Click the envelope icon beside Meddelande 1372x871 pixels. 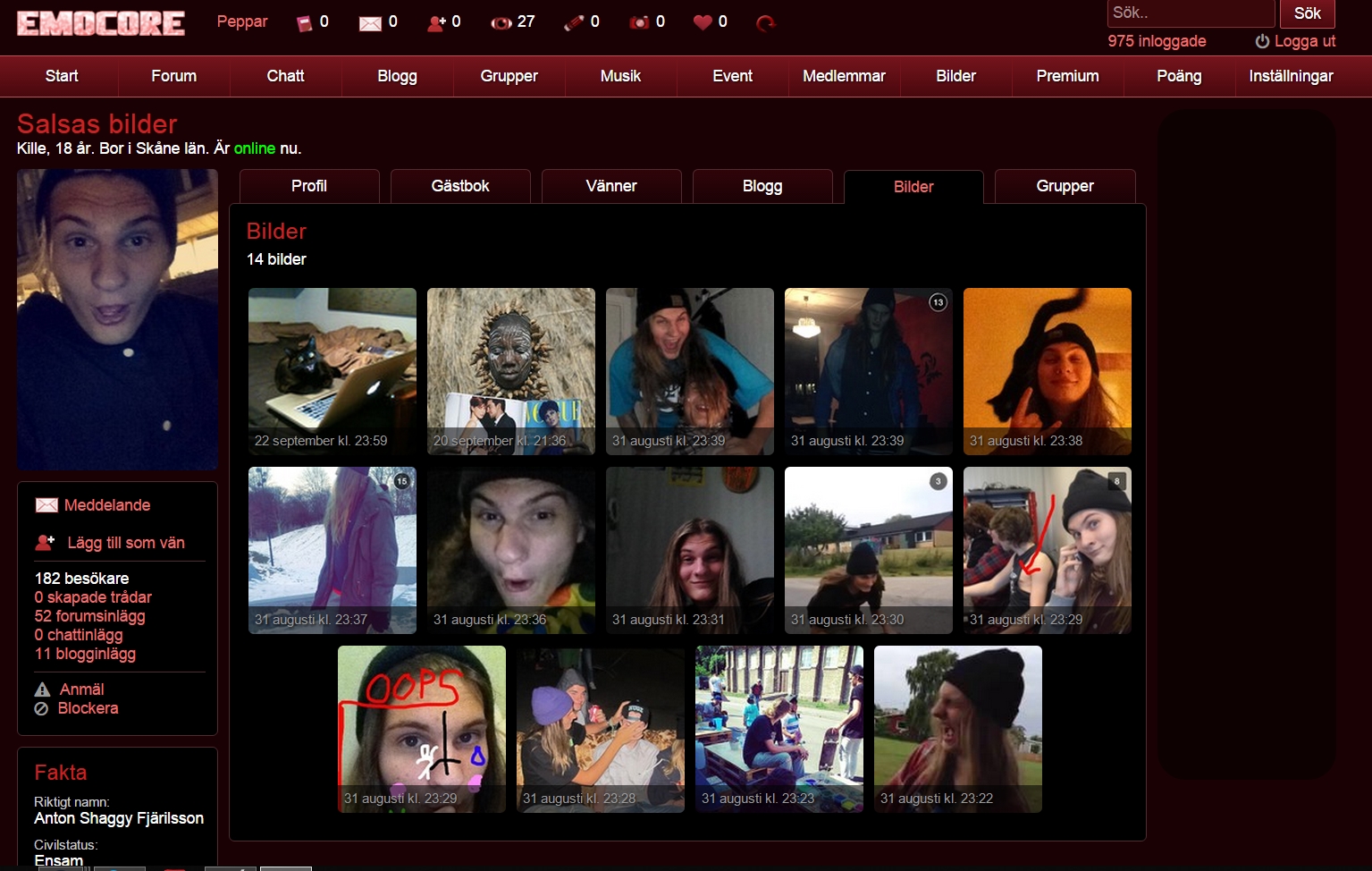(x=46, y=505)
